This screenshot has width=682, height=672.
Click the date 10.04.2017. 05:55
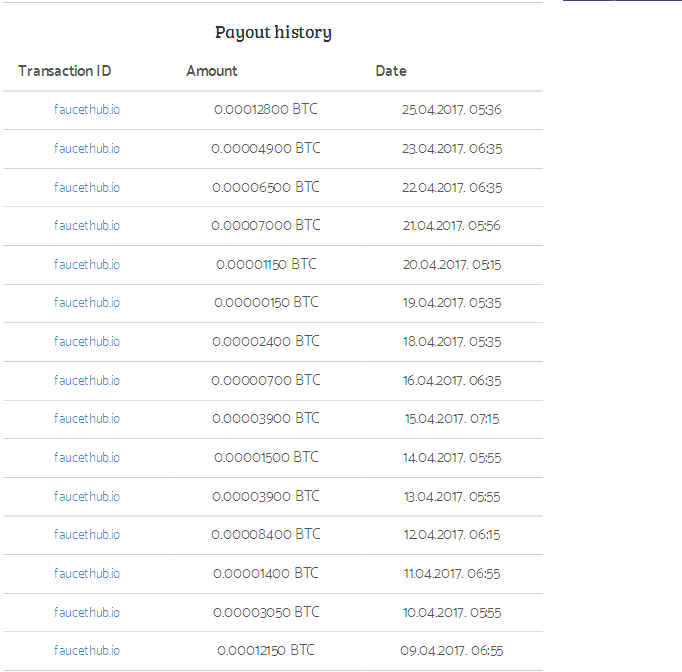(451, 612)
